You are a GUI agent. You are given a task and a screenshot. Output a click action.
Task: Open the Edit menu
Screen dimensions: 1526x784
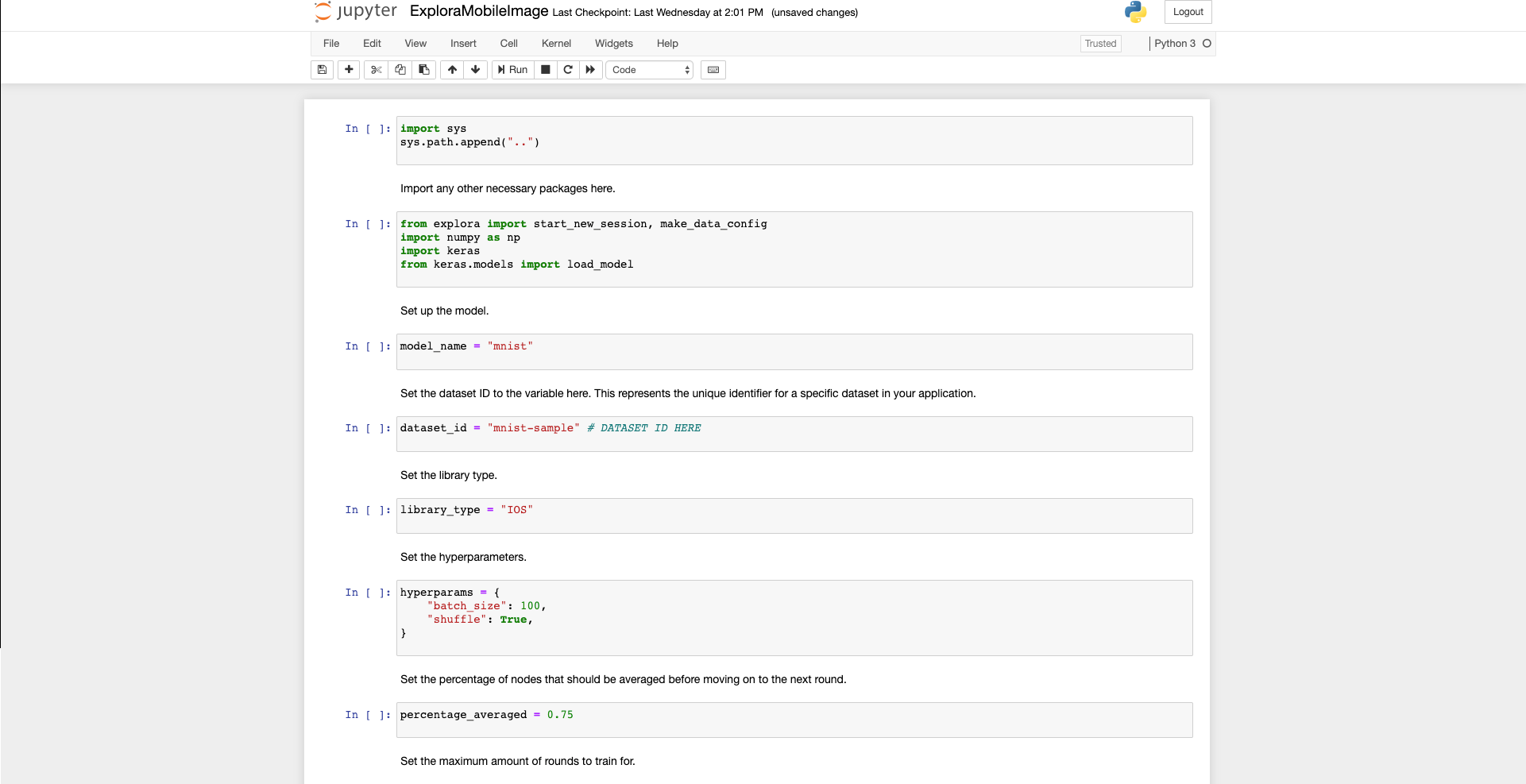click(x=372, y=44)
